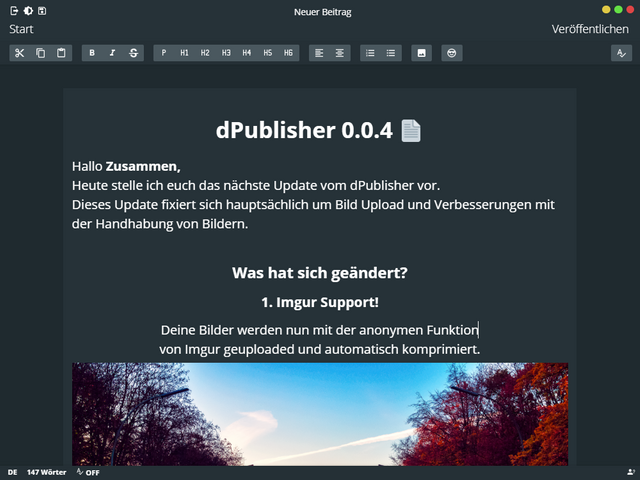Click the save floppy disk icon
640x480 pixels.
coord(42,11)
